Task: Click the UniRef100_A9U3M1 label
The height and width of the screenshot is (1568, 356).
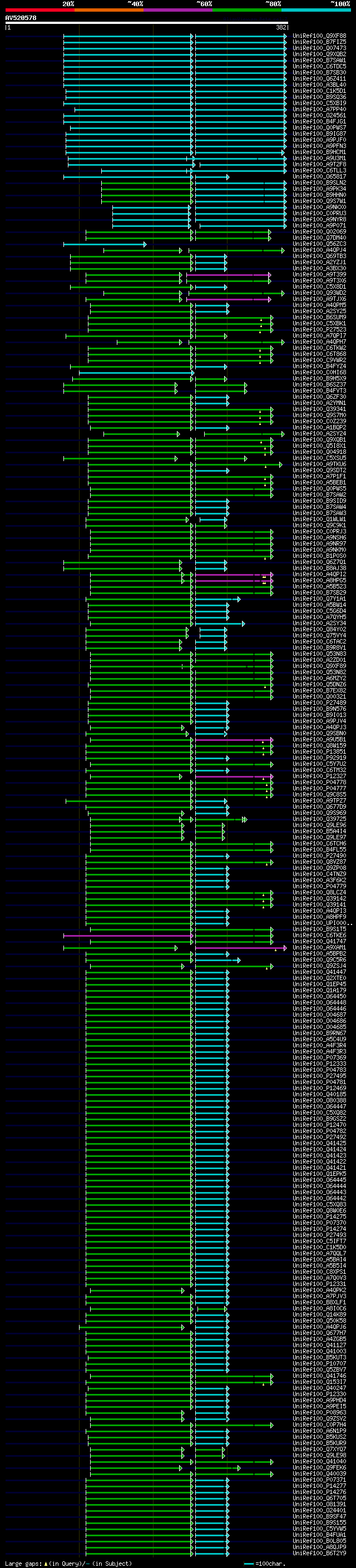Action: coord(319,159)
